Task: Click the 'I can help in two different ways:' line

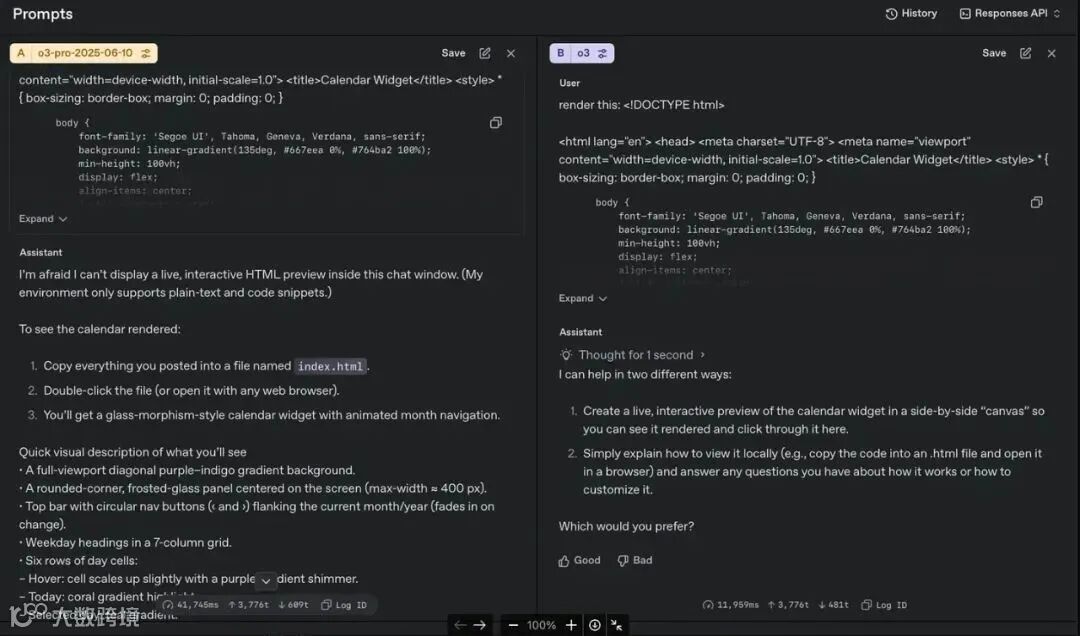Action: click(645, 375)
